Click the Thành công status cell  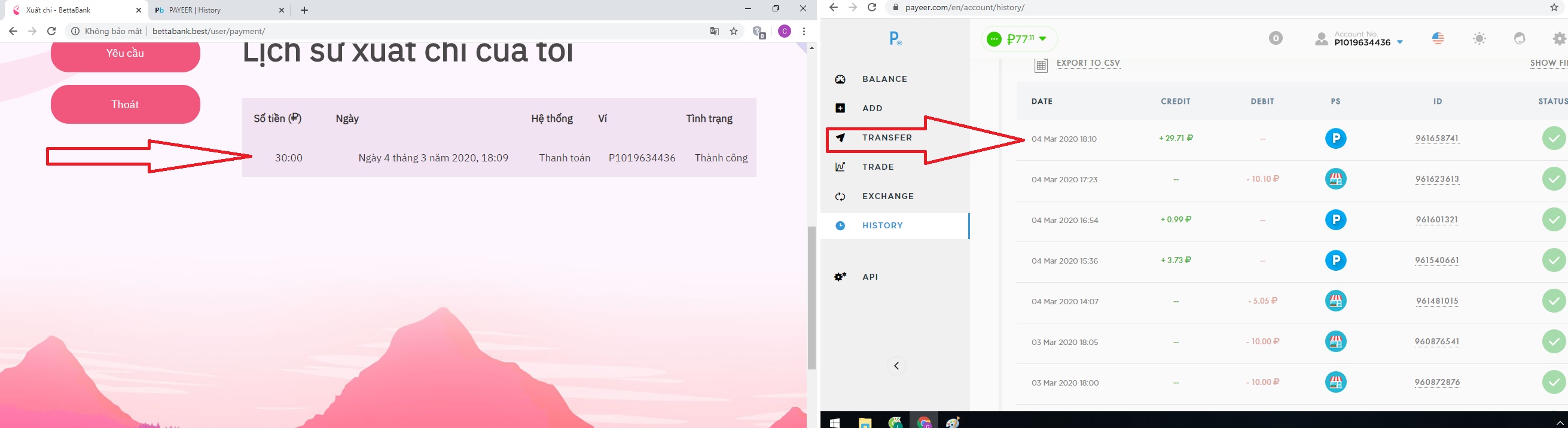coord(721,158)
